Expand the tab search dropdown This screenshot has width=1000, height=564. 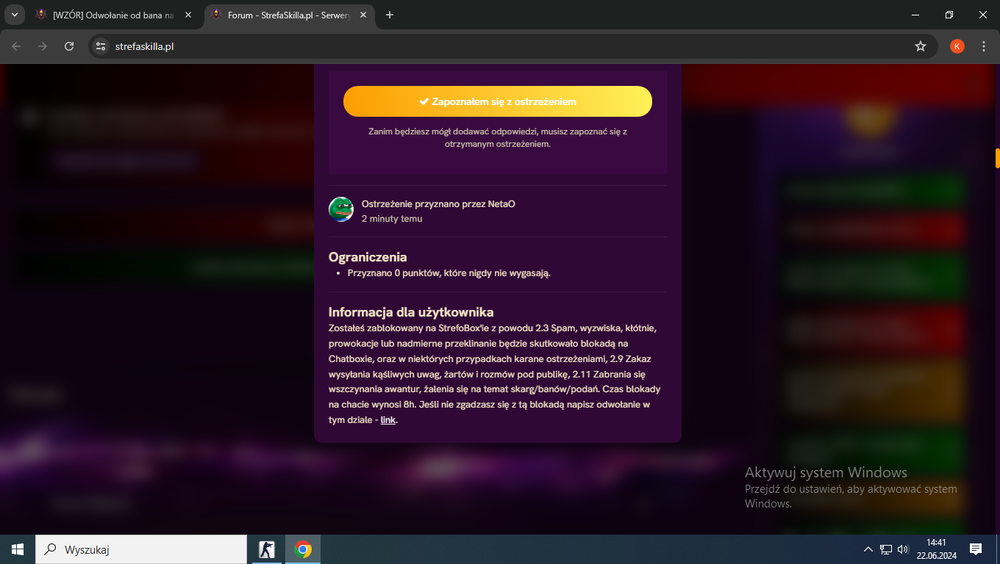(x=14, y=15)
